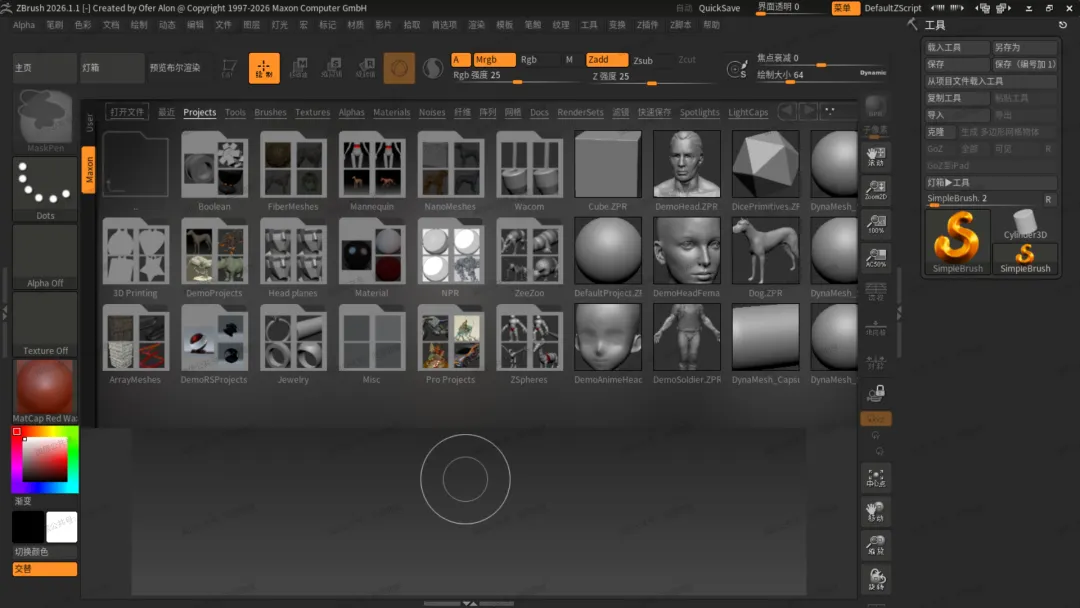
Task: Click the 载入工具 (Load Tool) button
Action: [x=957, y=48]
